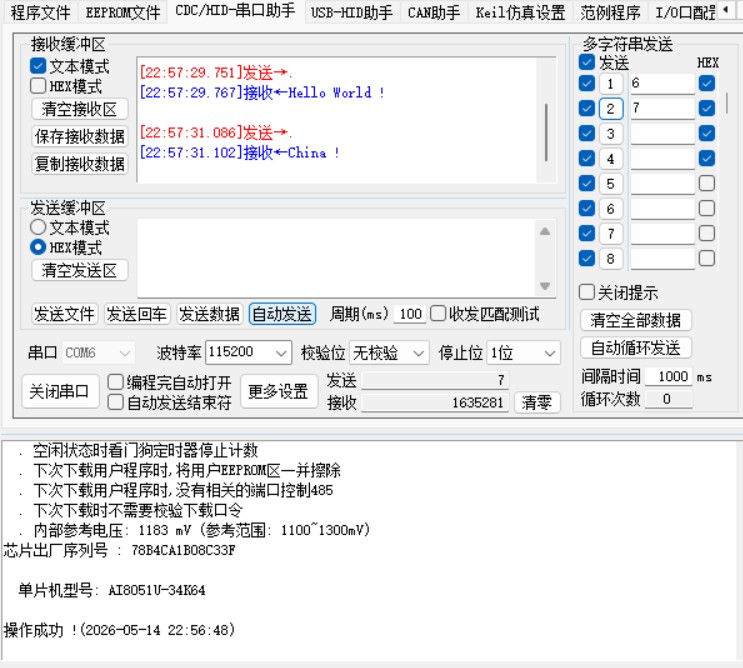The height and width of the screenshot is (668, 743).
Task: Click the empty string field of row 5
Action: pos(662,184)
